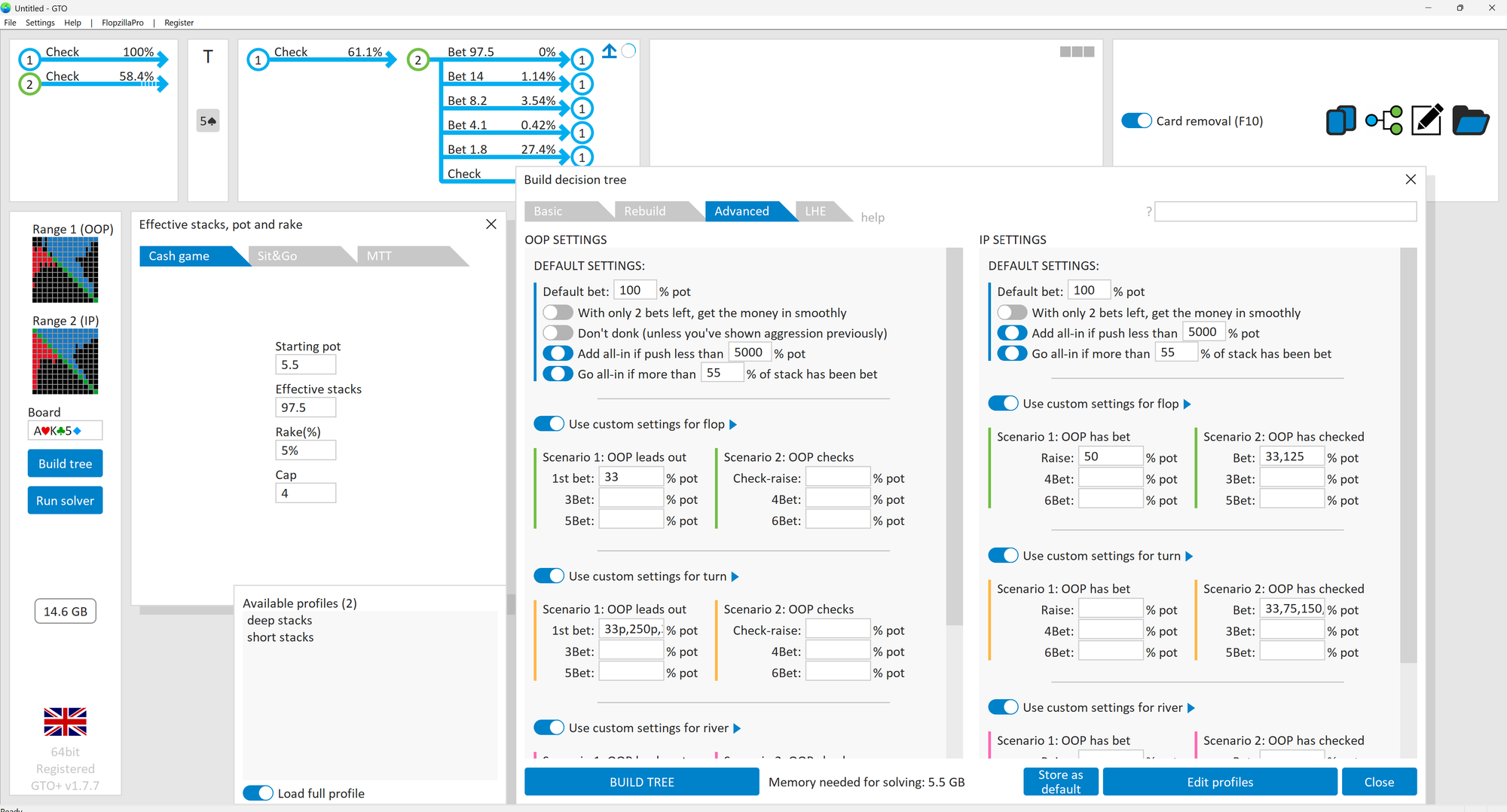Open the Settings menu
This screenshot has height=812, width=1507.
[x=40, y=23]
